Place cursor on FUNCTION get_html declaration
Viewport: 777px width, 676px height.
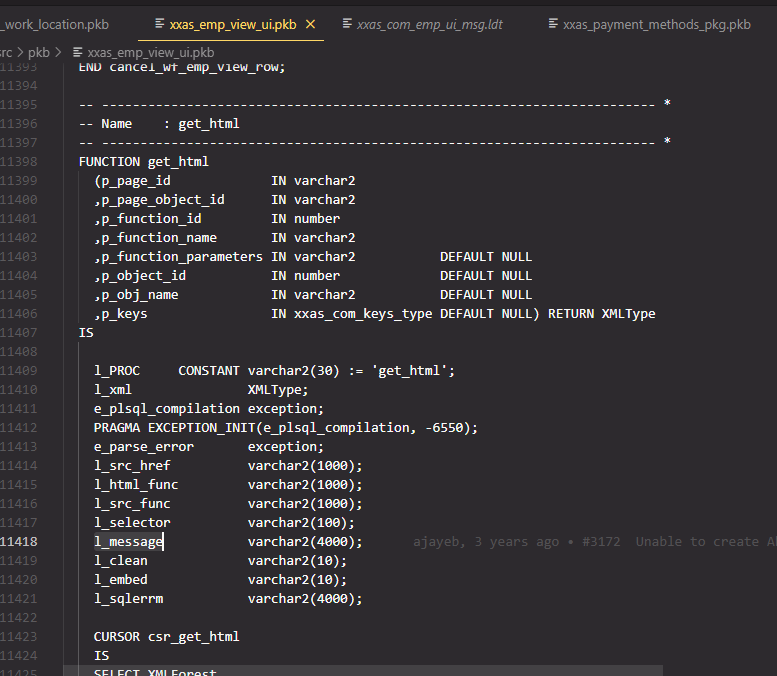click(143, 162)
